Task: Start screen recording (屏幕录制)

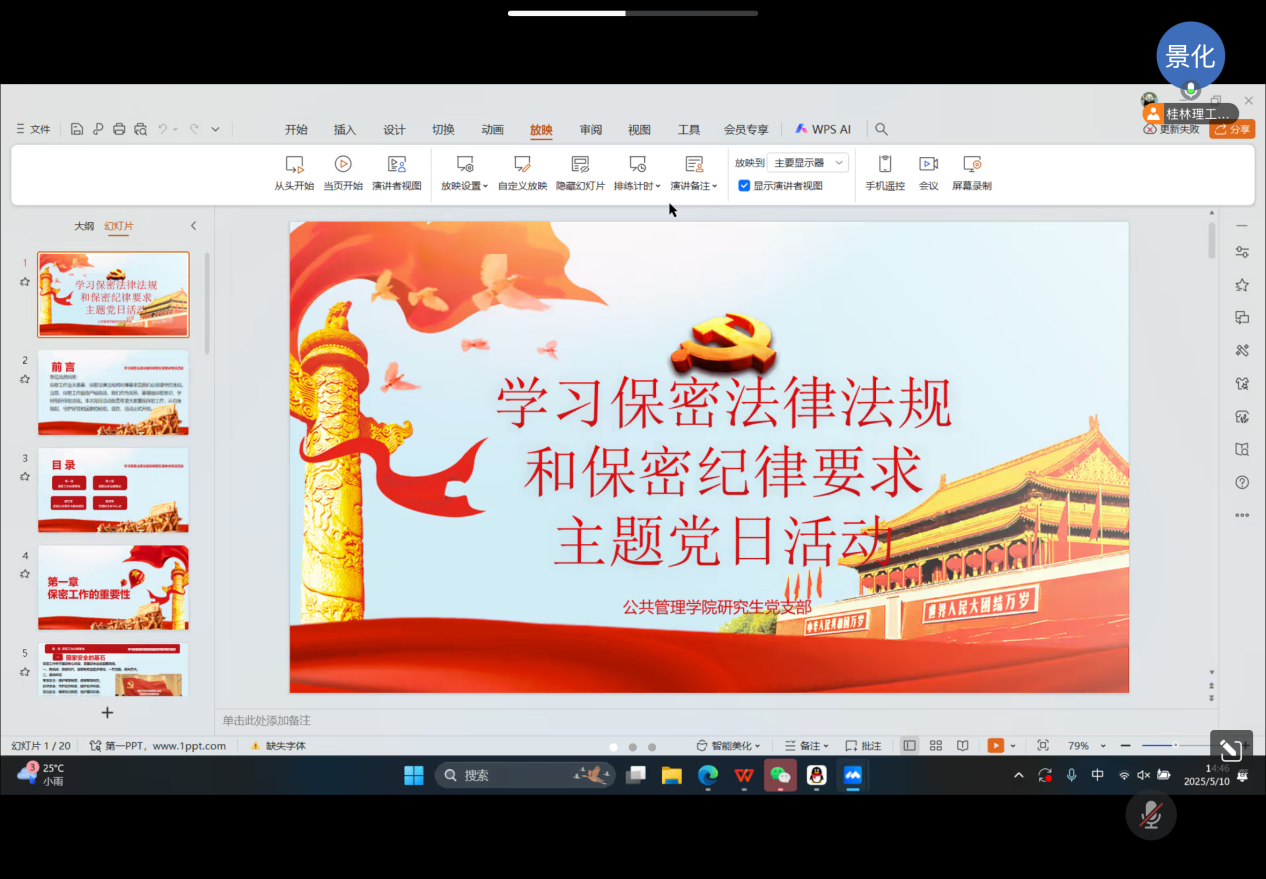Action: point(971,172)
